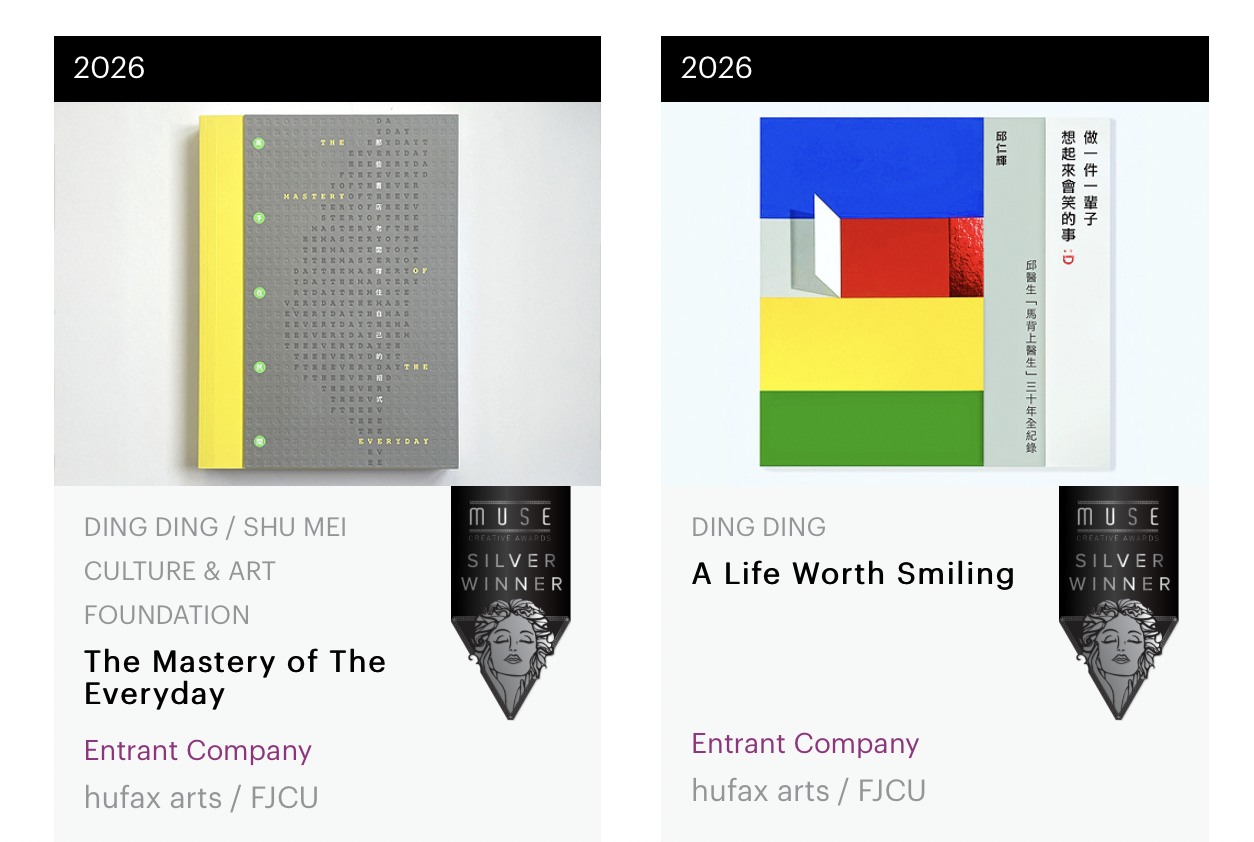Select hufax arts / FJCU on left card
The image size is (1254, 842).
(201, 797)
